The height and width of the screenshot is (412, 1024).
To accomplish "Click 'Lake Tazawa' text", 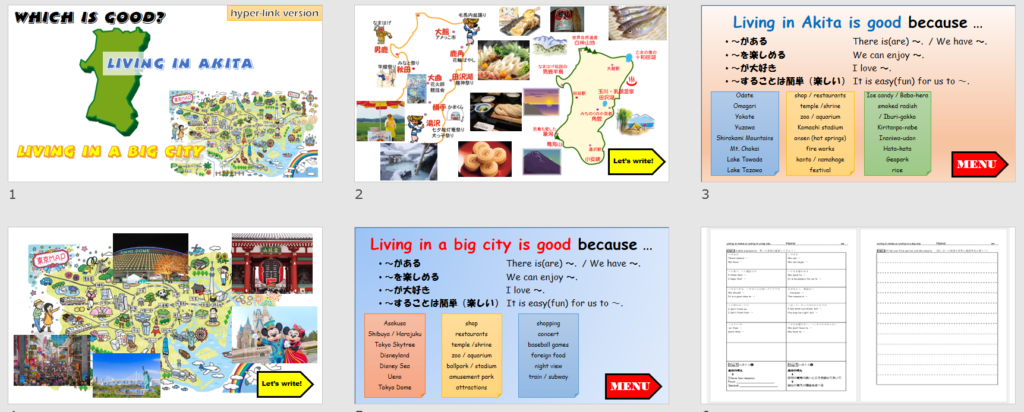I will 744,170.
